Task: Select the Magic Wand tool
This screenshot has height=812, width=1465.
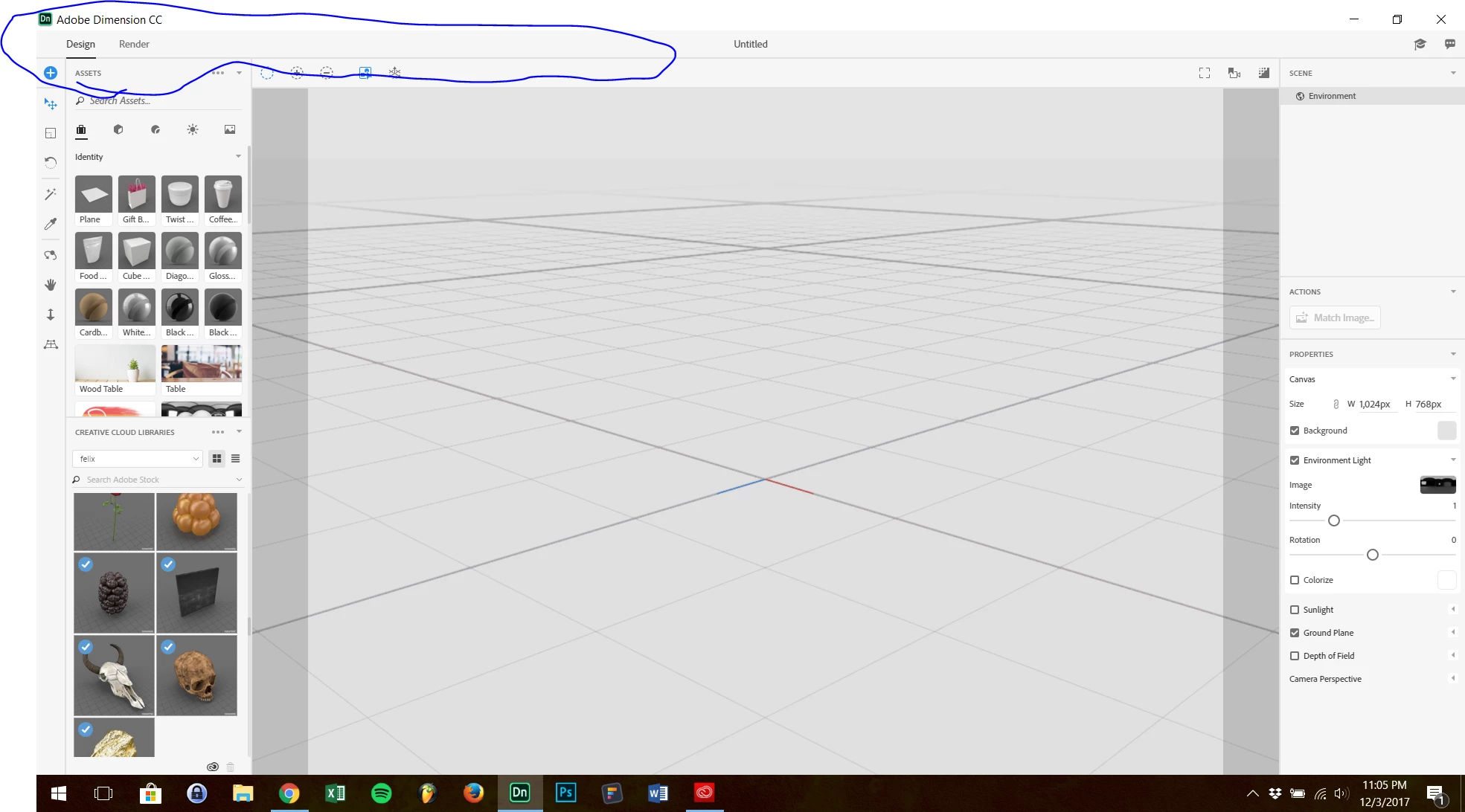Action: [x=51, y=194]
